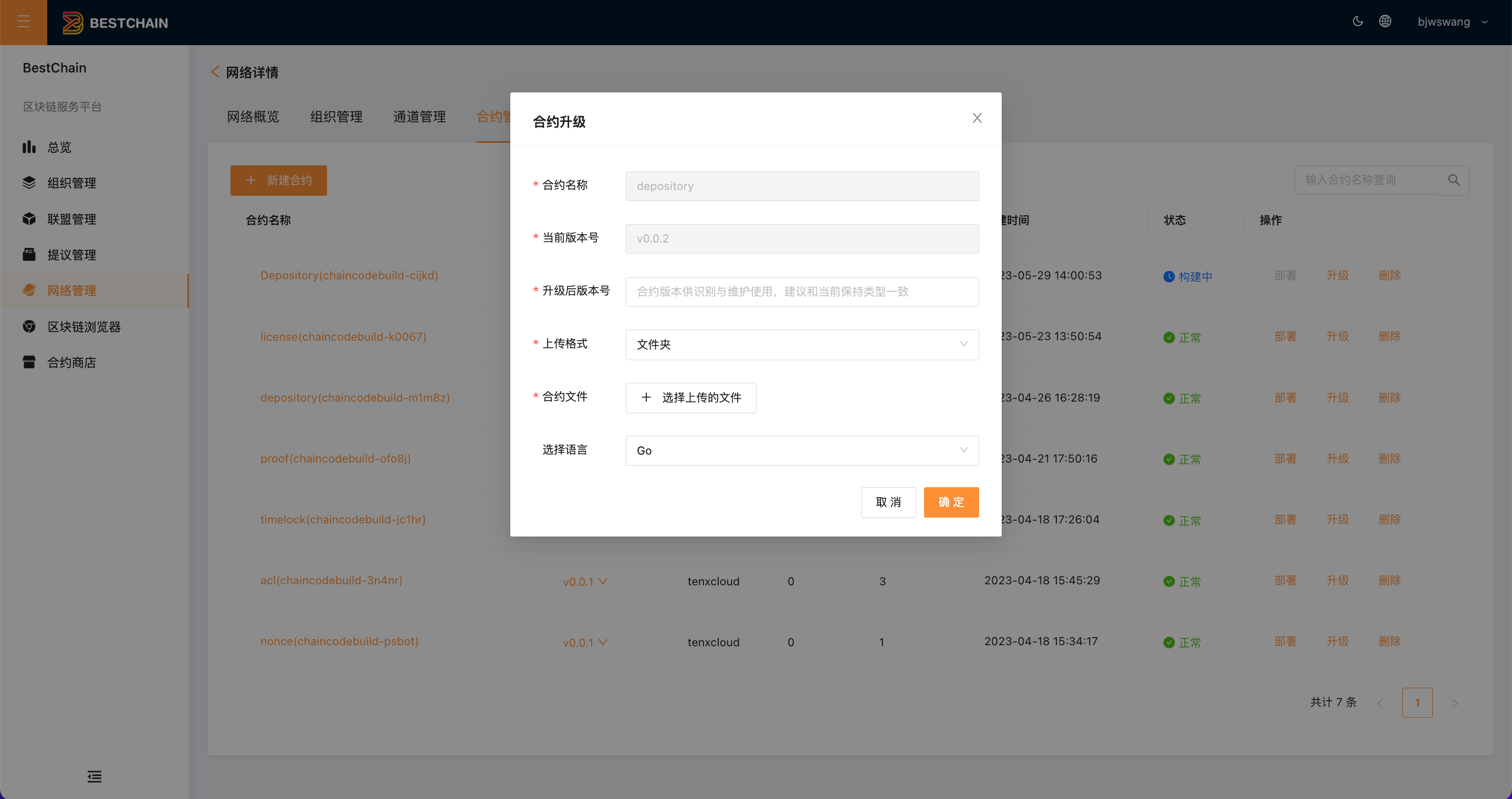Select 网络管理 in the sidebar

click(x=94, y=291)
